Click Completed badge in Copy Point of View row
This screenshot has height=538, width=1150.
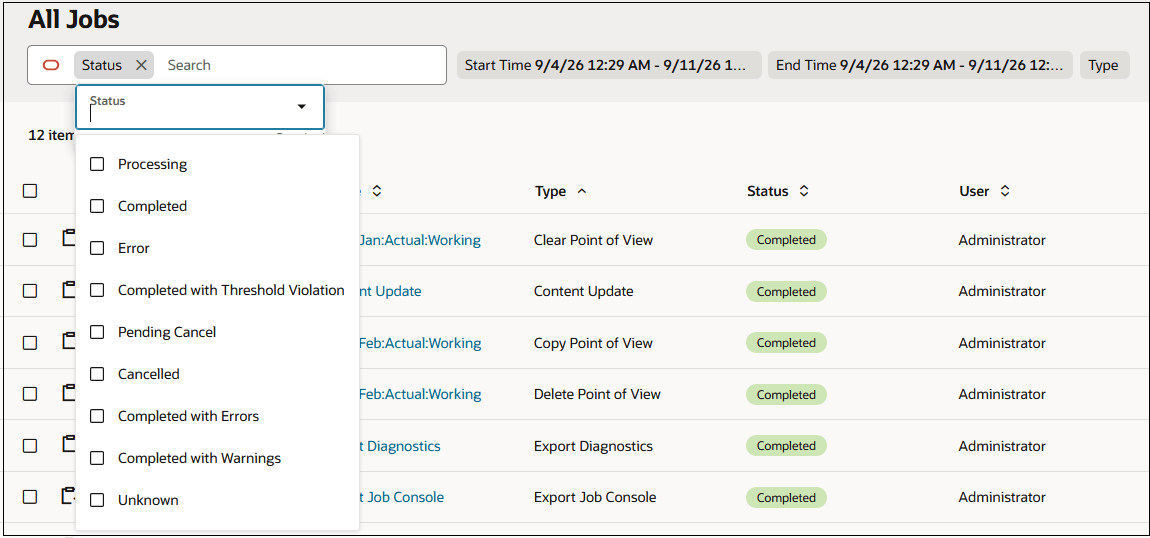[x=786, y=342]
